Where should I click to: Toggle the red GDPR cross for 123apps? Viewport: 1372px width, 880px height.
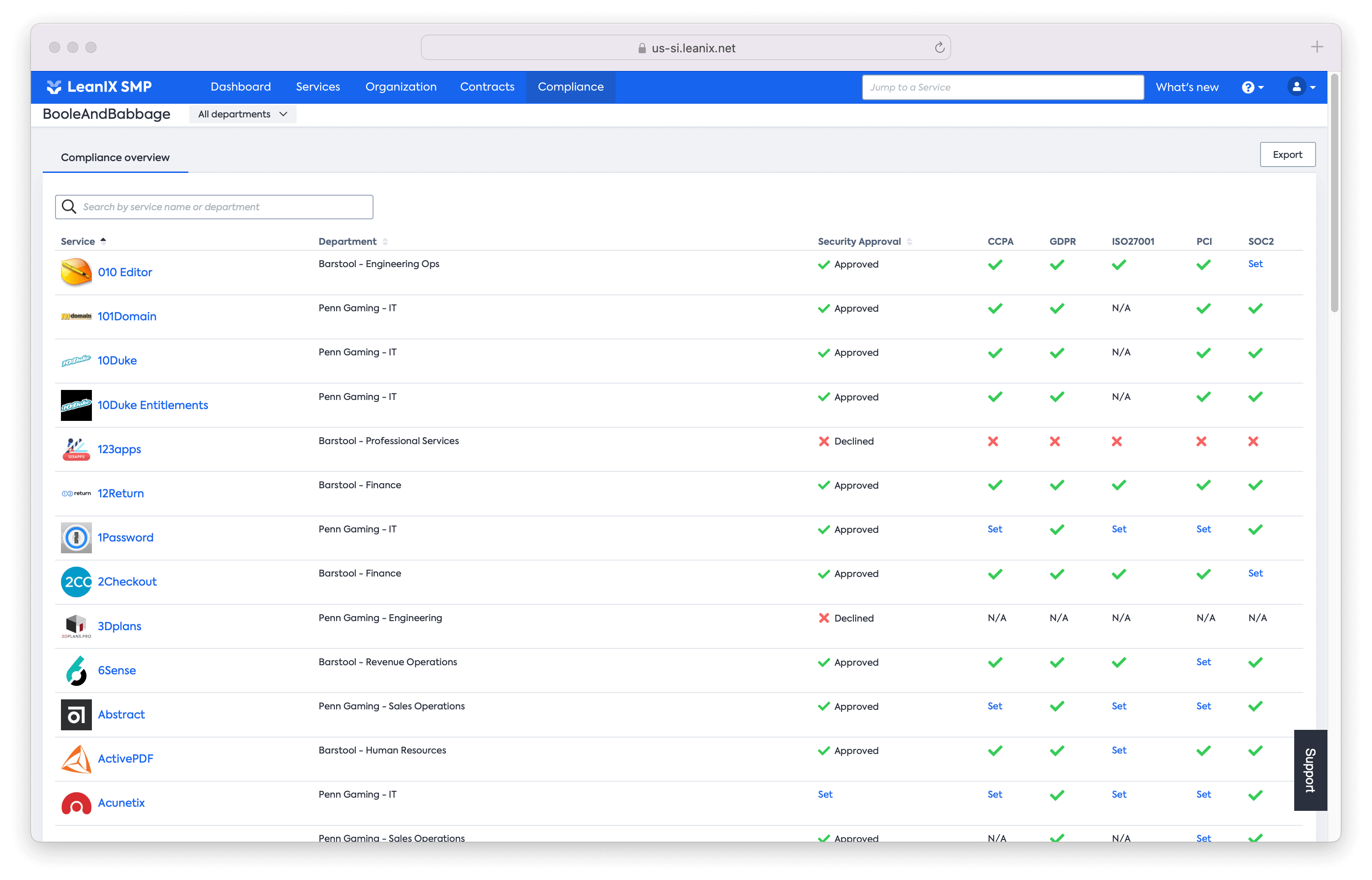click(x=1055, y=441)
